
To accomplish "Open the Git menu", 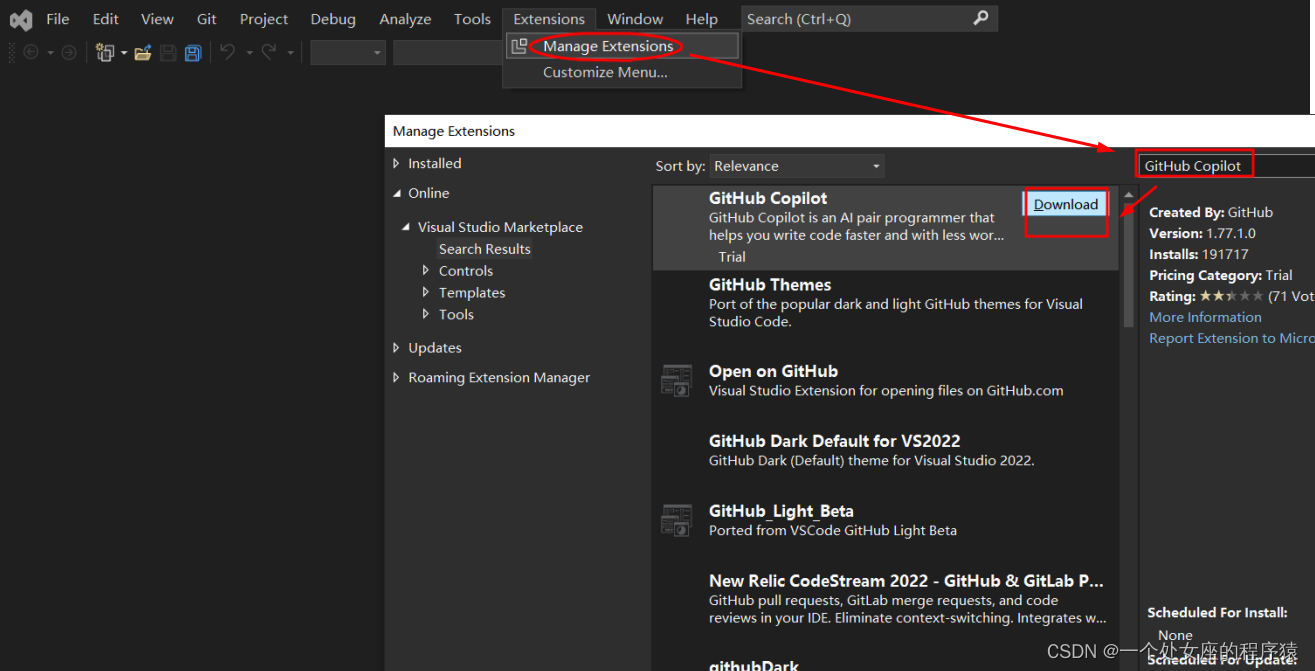I will pyautogui.click(x=207, y=19).
